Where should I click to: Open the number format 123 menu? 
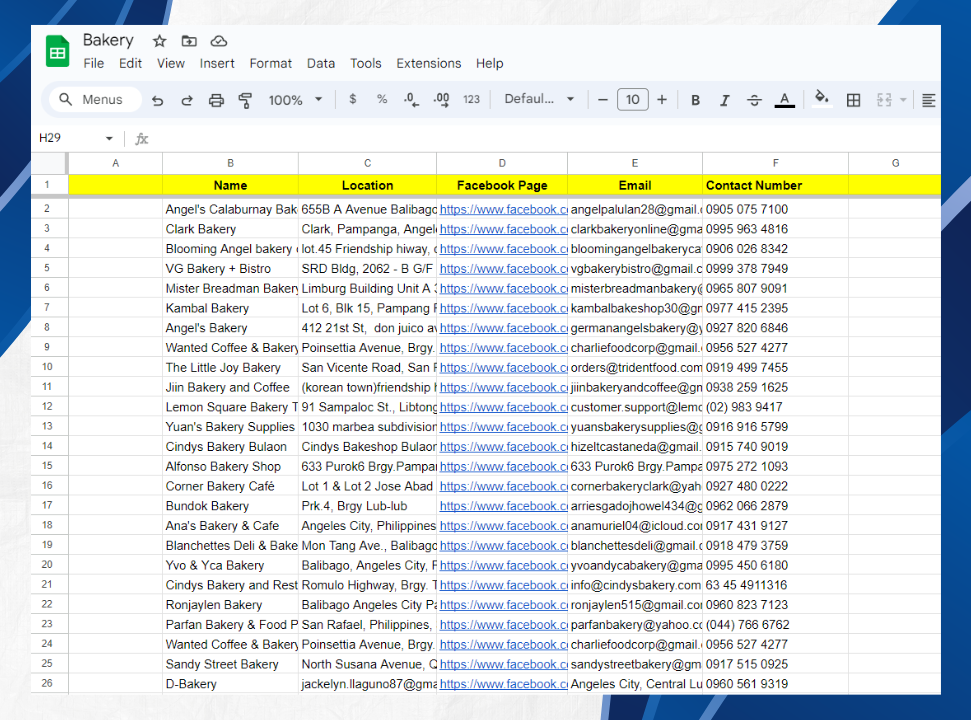click(x=471, y=99)
